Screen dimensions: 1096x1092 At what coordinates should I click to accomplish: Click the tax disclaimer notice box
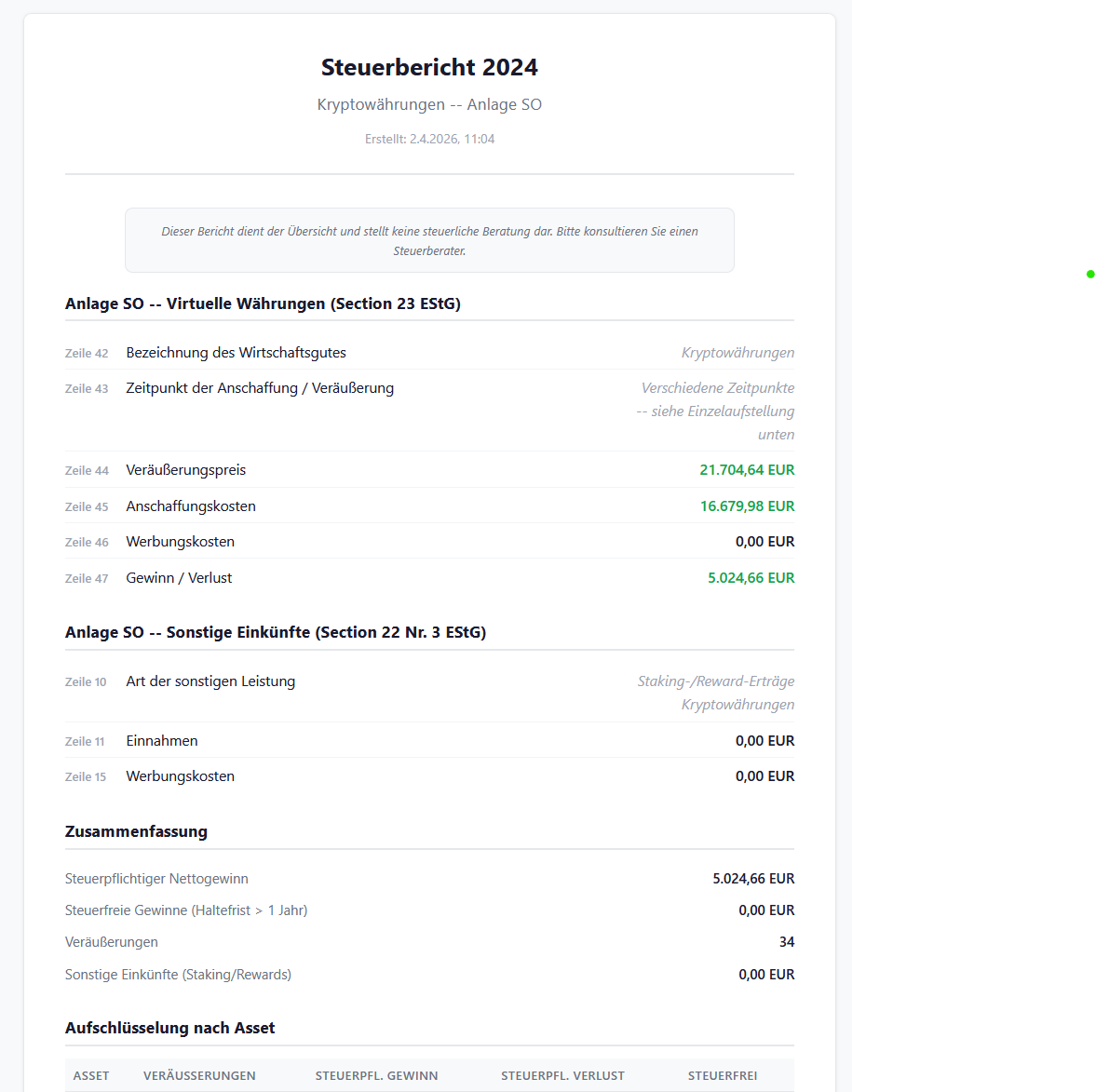pyautogui.click(x=429, y=240)
